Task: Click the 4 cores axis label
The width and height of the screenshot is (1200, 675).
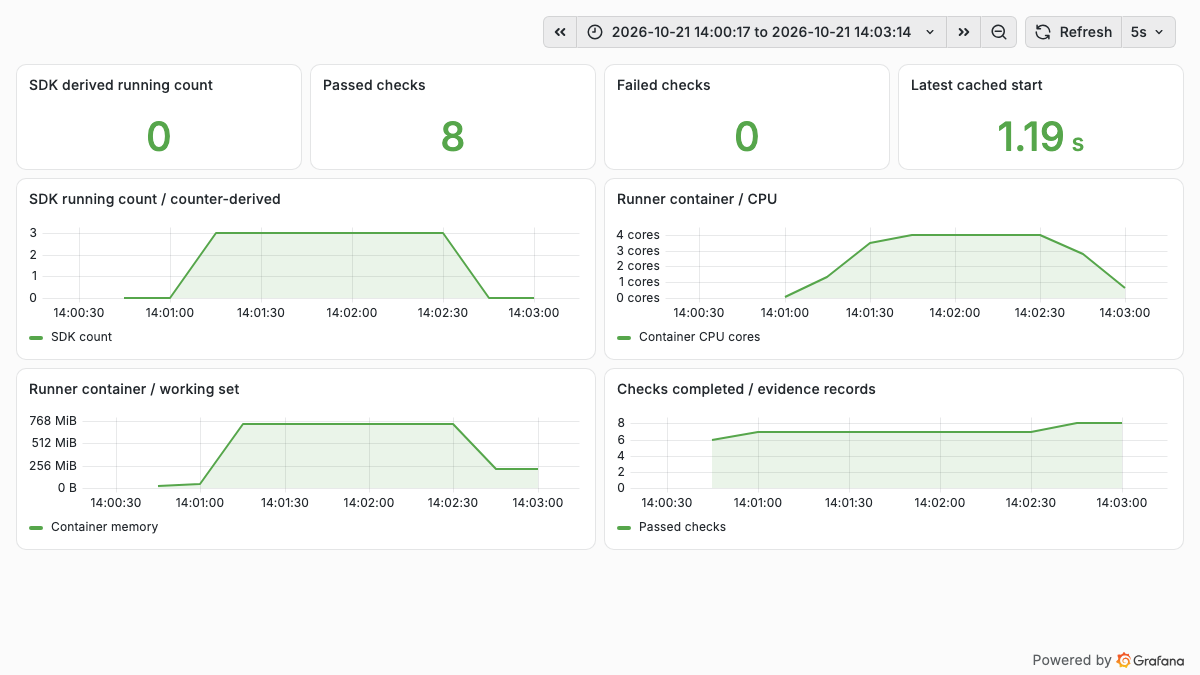Action: pos(638,235)
